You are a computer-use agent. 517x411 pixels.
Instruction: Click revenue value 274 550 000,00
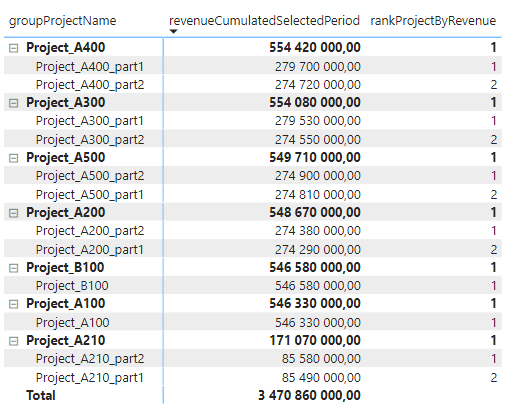(318, 140)
